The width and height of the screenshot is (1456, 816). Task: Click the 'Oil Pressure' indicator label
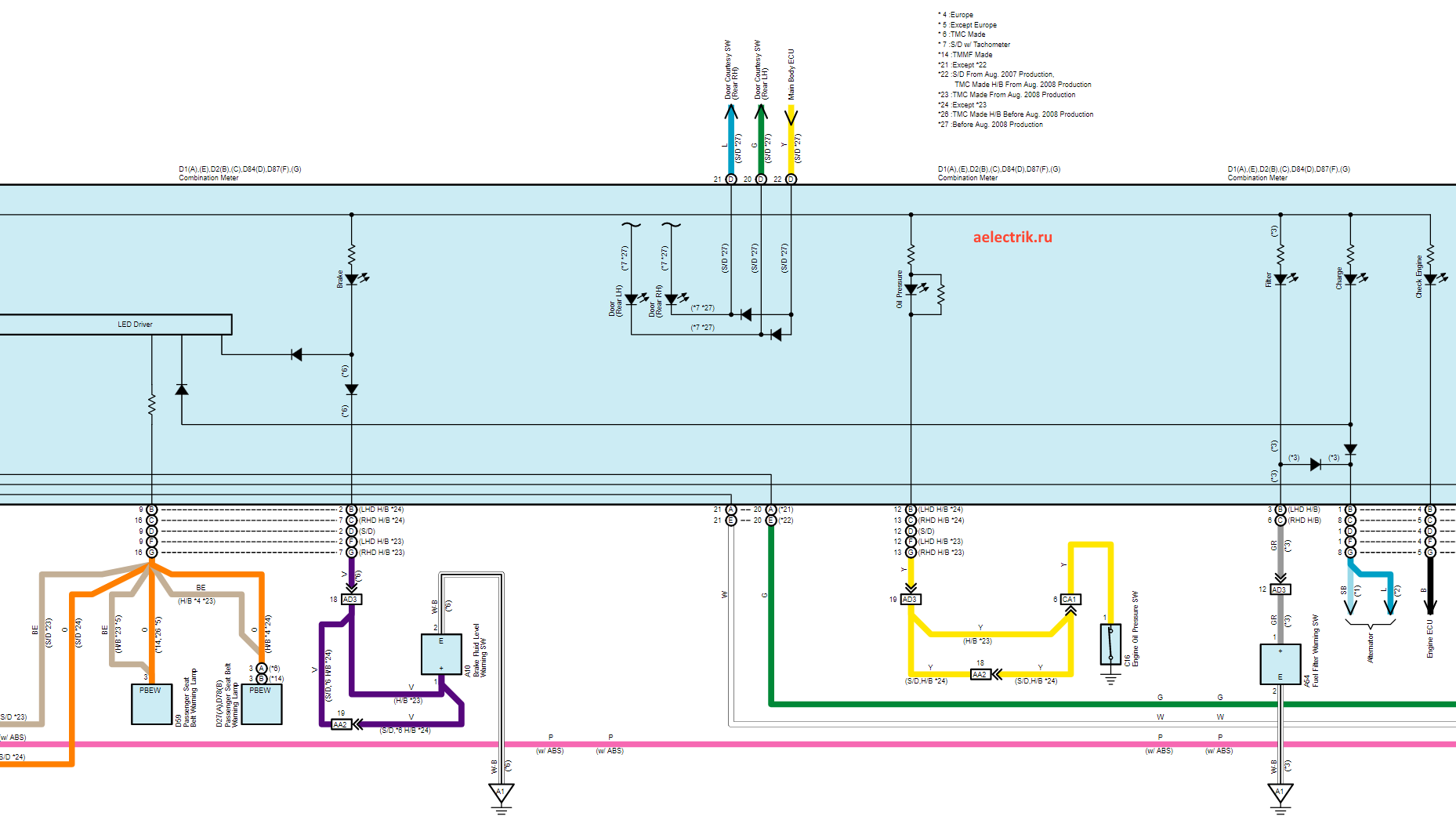pos(900,289)
